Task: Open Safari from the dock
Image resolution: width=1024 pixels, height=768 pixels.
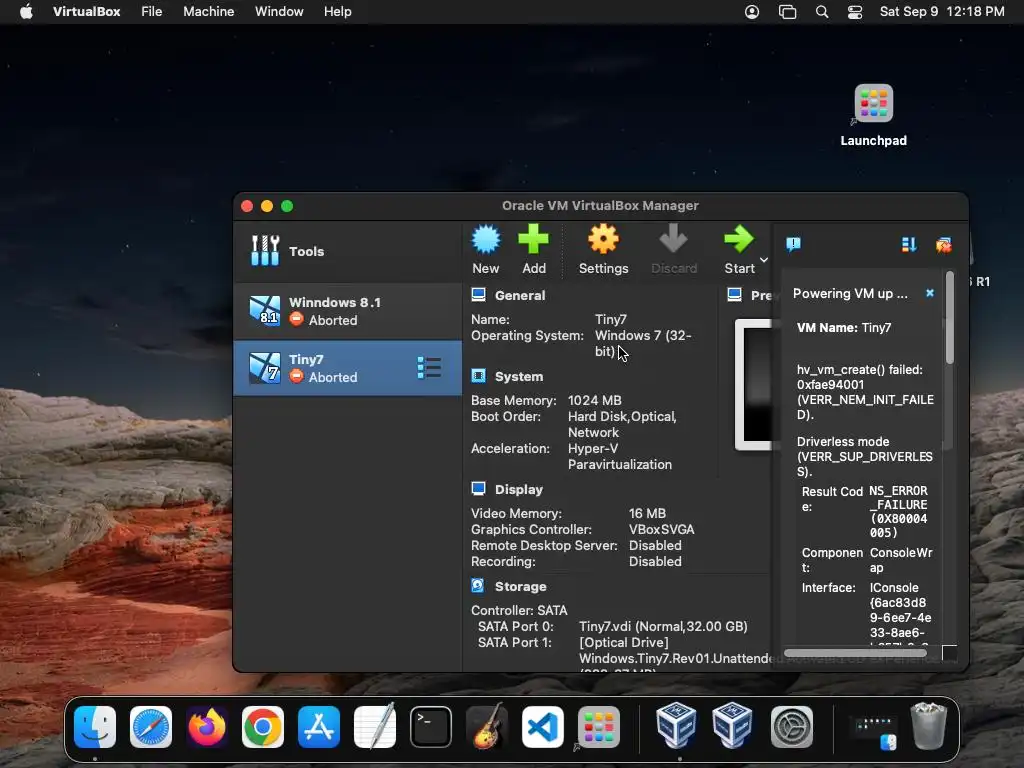Action: click(x=151, y=727)
